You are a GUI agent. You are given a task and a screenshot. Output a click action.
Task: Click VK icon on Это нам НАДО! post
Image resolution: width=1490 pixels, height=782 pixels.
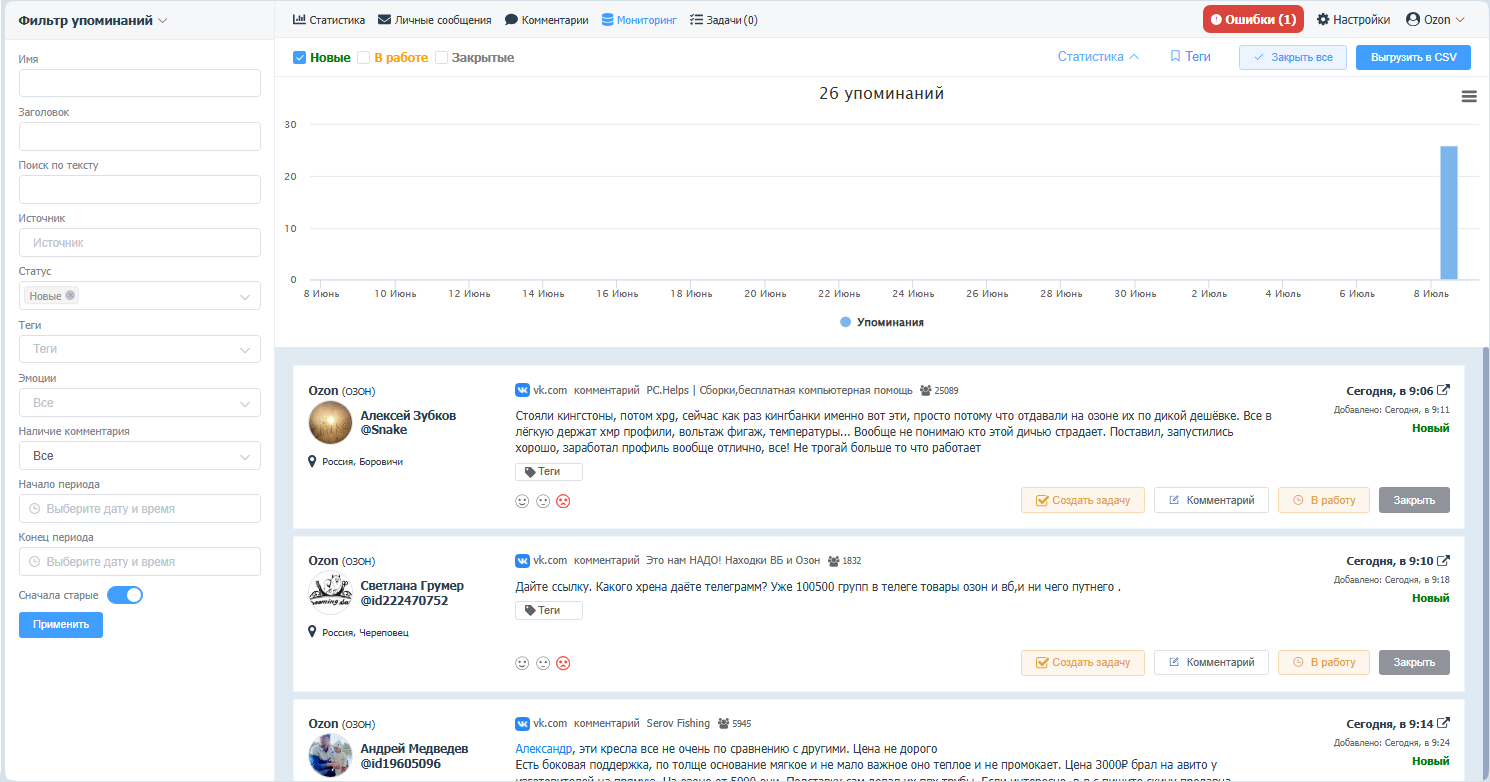point(522,560)
